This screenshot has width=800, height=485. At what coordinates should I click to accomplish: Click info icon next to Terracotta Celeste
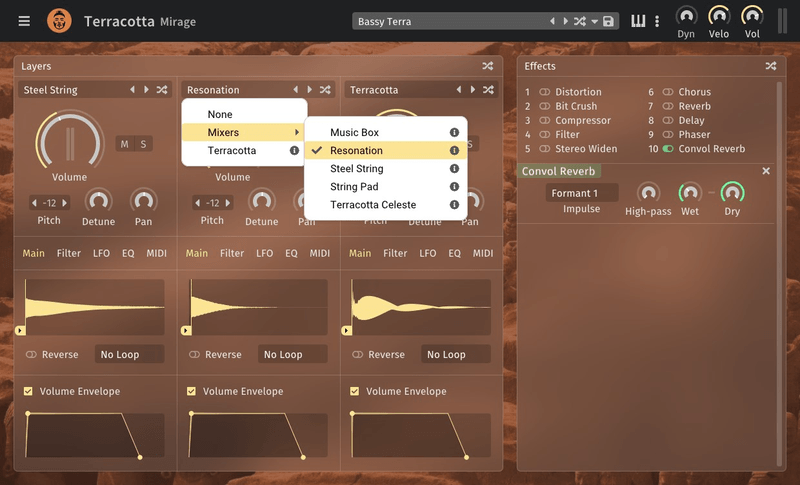coord(454,205)
